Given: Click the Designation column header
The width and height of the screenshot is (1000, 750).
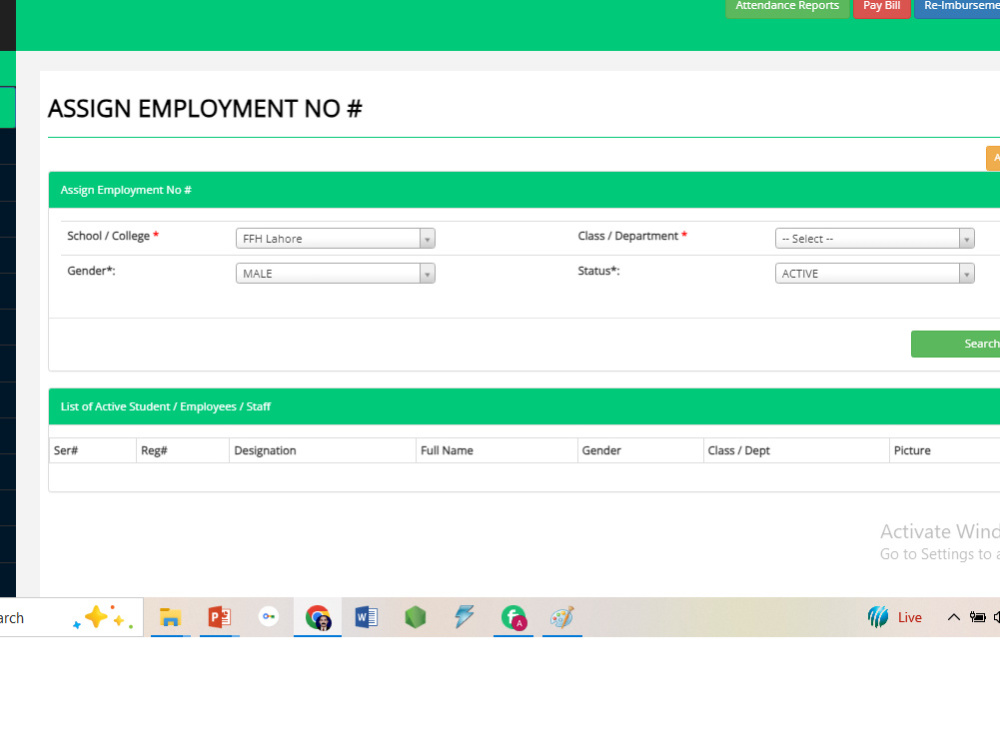Looking at the screenshot, I should (322, 450).
